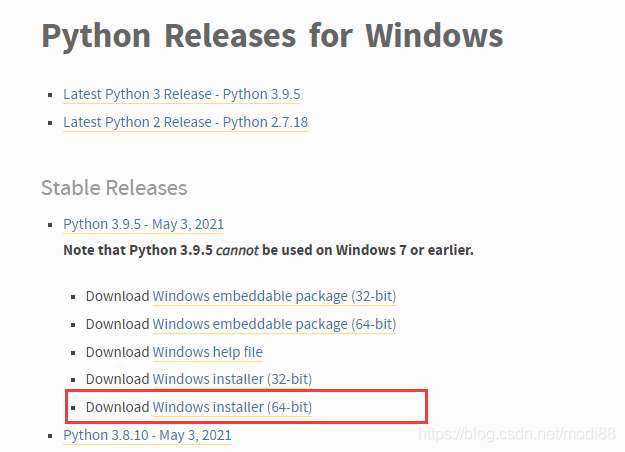
Task: Click the Windows installer (32-bit) link
Action: coord(232,379)
